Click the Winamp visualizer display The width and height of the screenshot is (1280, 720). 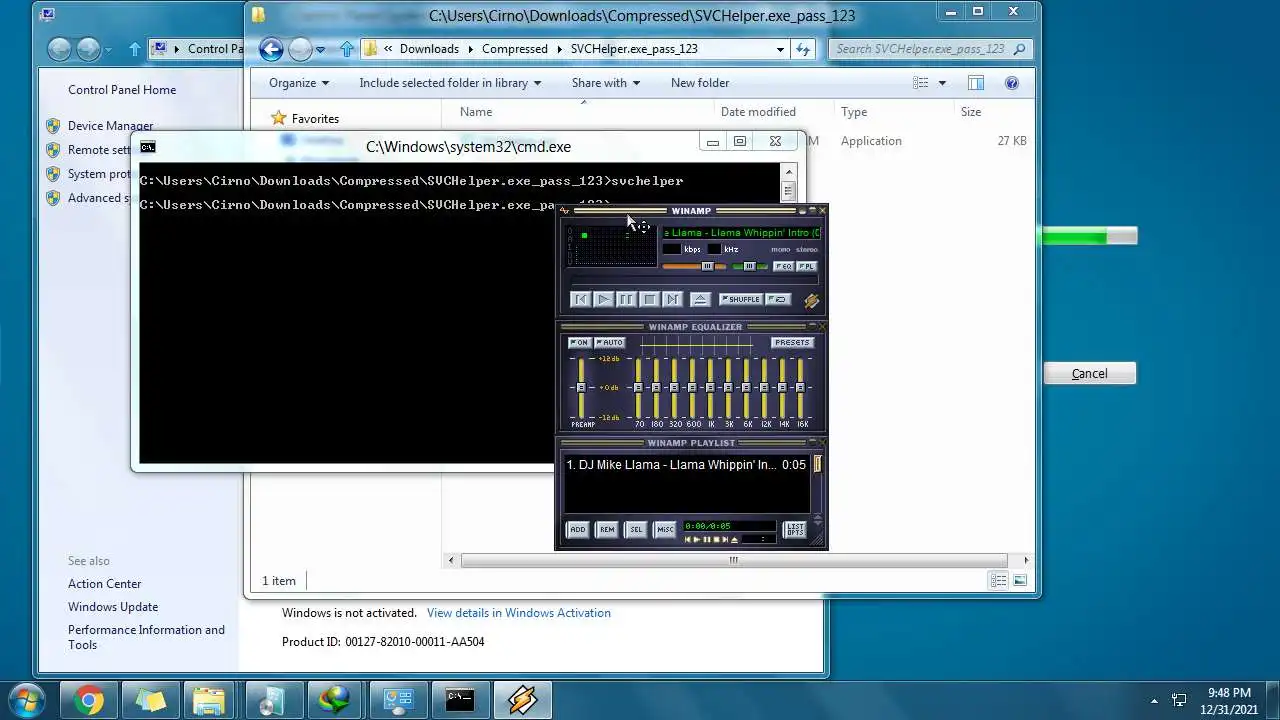(611, 247)
